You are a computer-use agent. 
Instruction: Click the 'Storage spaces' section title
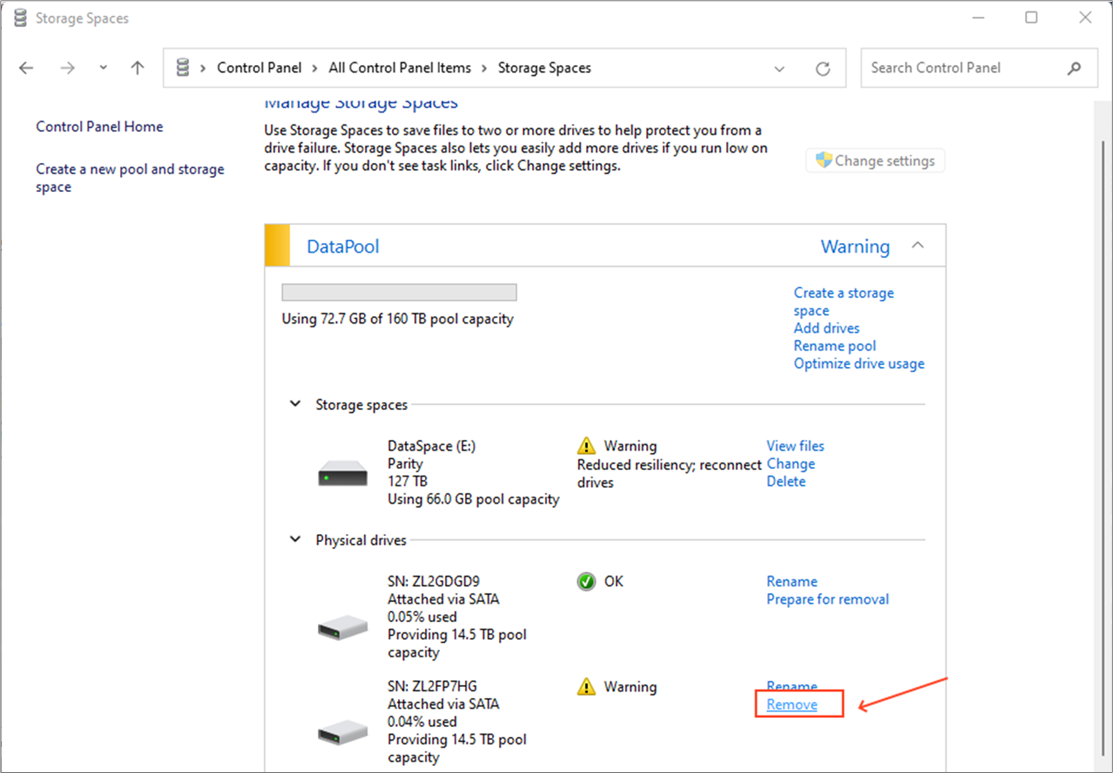pos(361,405)
